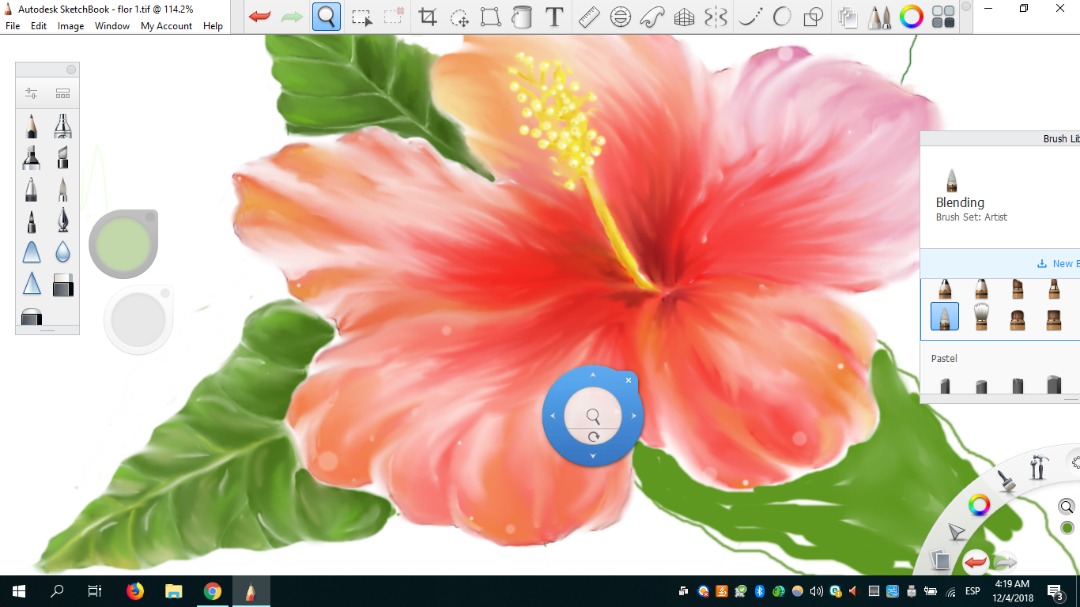1080x607 pixels.
Task: Toggle the Perspective Guides tool
Action: click(x=684, y=17)
